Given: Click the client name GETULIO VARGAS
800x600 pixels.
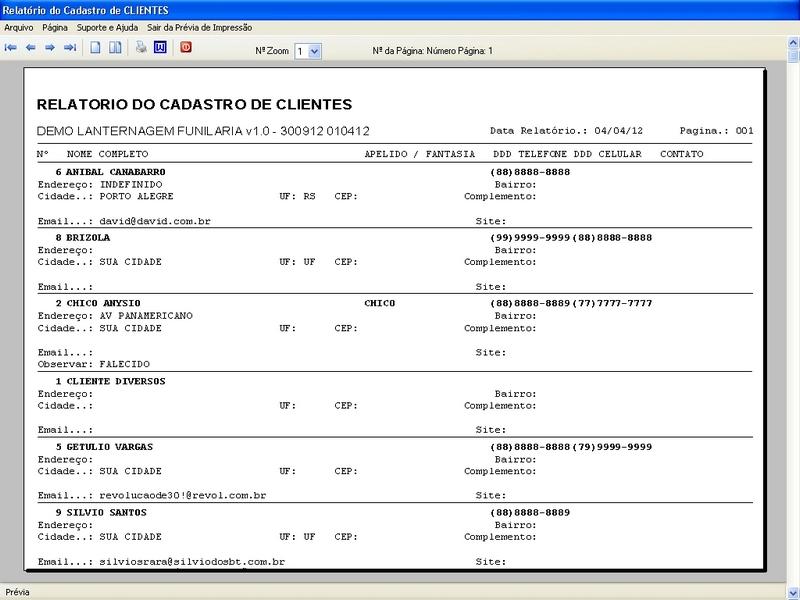Looking at the screenshot, I should (110, 447).
